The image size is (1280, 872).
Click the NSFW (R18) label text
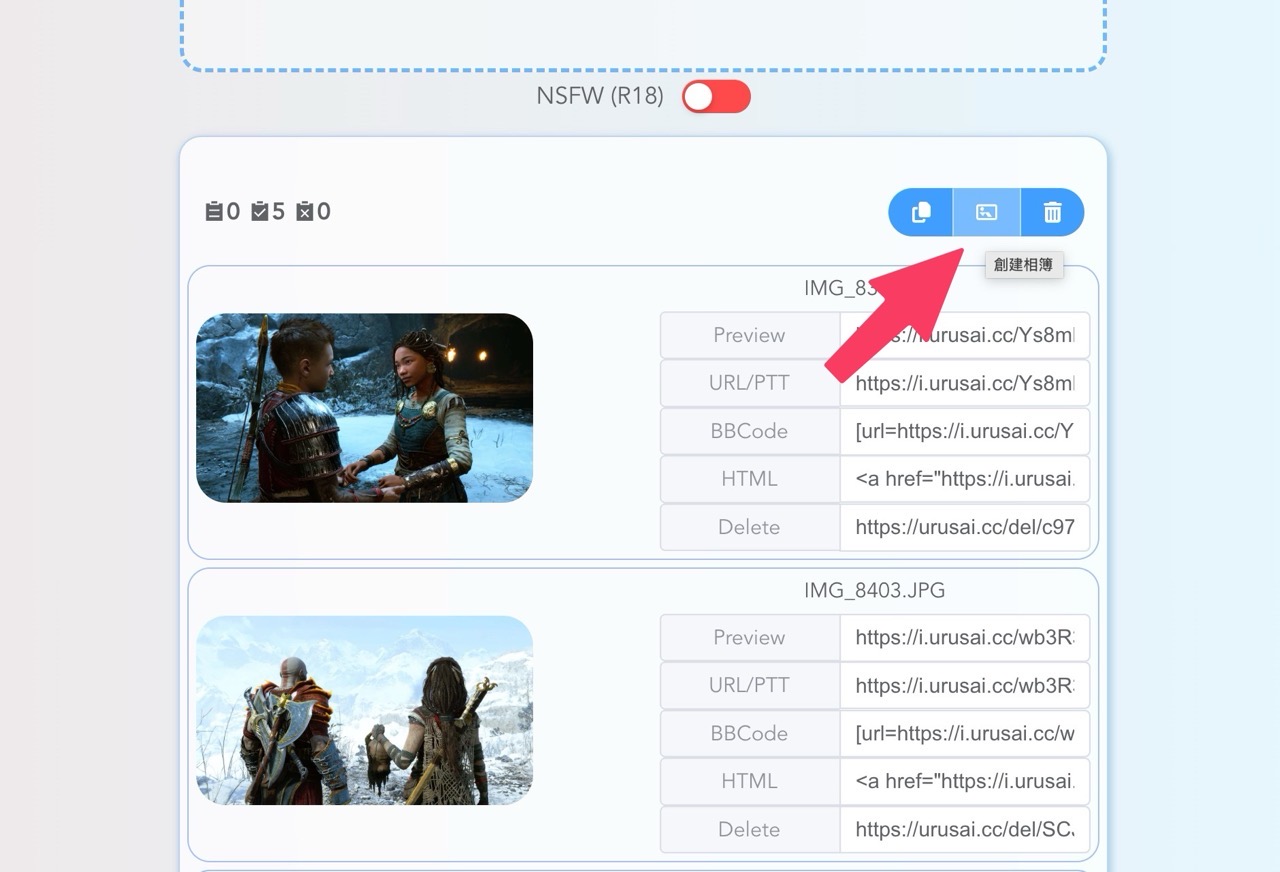click(600, 97)
